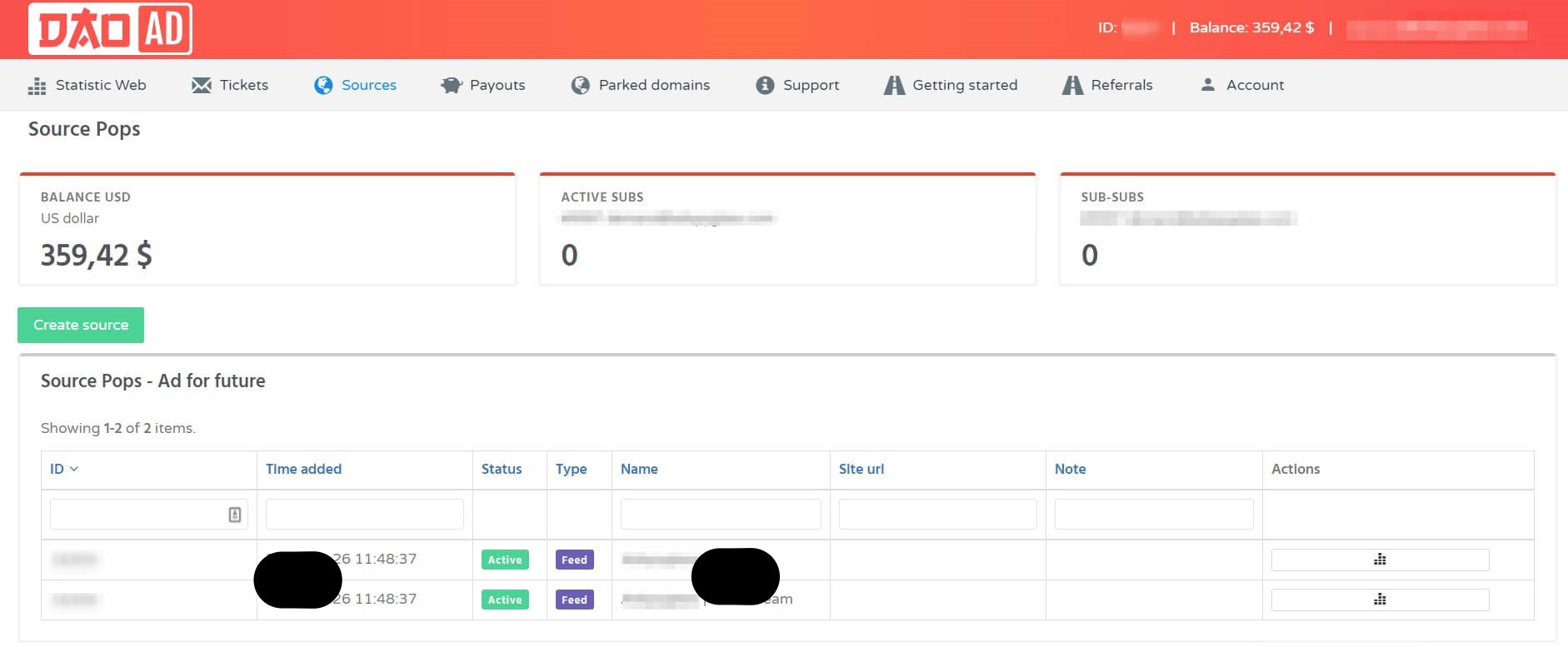This screenshot has height=647, width=1568.
Task: Click the Sources globe icon
Action: click(323, 85)
